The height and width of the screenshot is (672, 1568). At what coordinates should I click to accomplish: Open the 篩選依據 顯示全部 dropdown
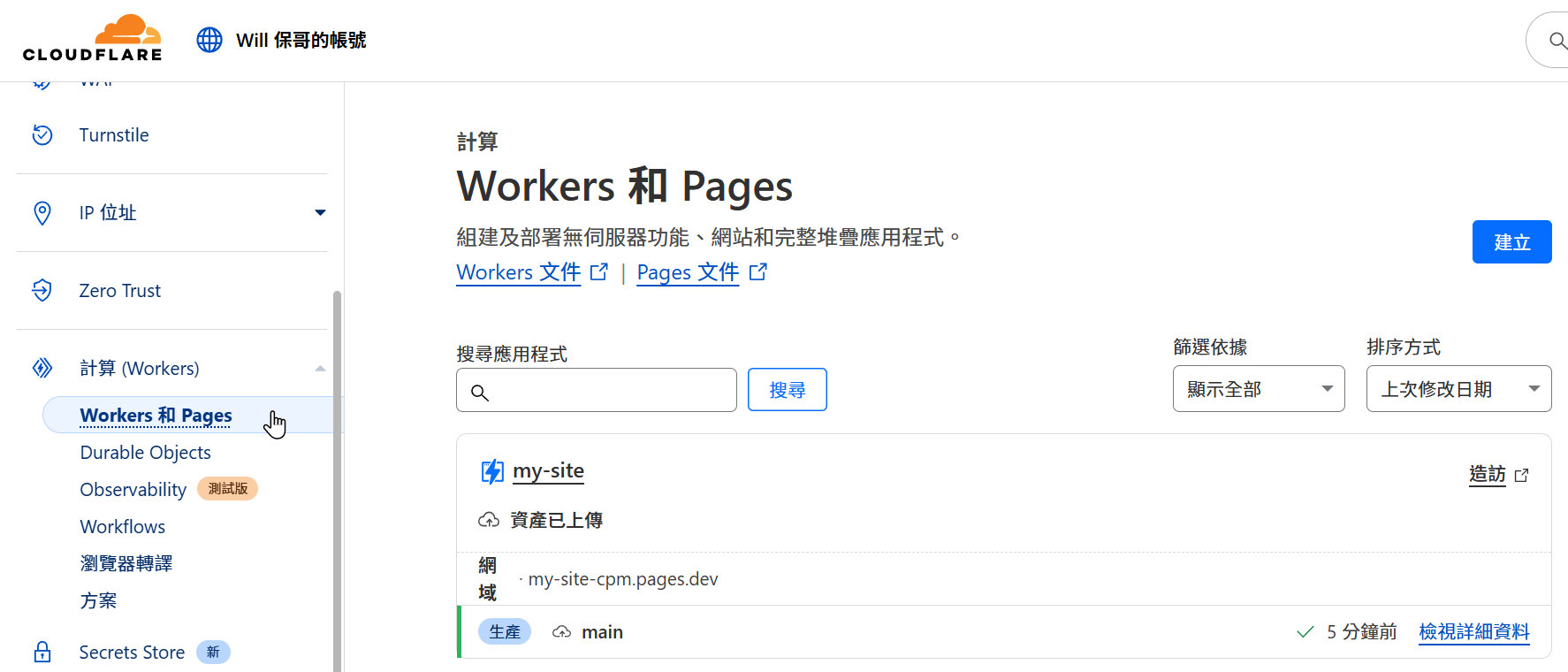coord(1259,389)
